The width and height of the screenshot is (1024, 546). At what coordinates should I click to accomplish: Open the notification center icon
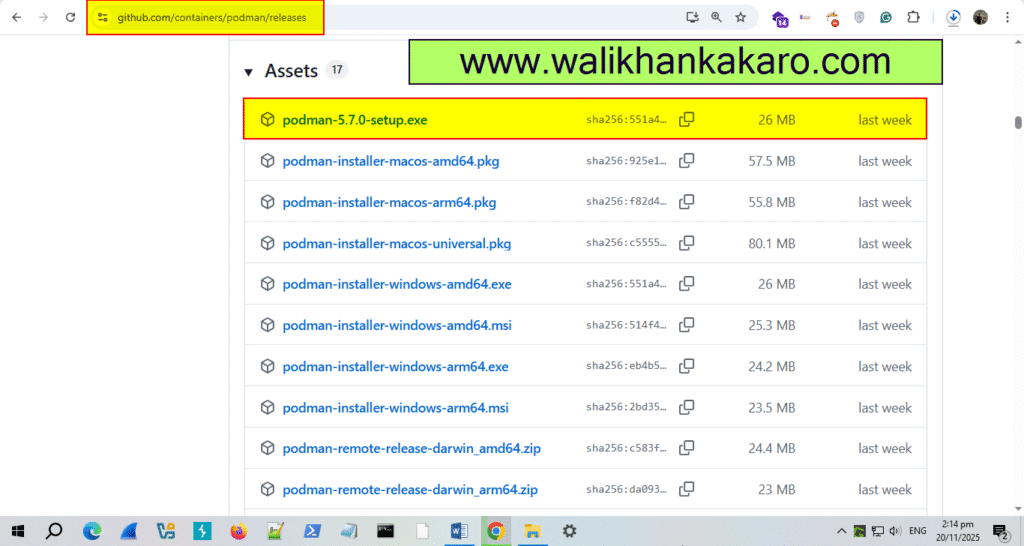(1000, 532)
